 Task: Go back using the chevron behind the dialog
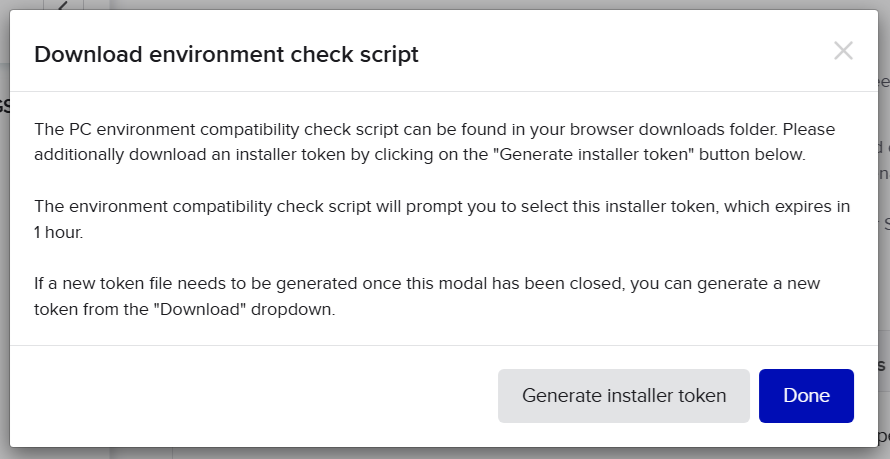(x=63, y=7)
